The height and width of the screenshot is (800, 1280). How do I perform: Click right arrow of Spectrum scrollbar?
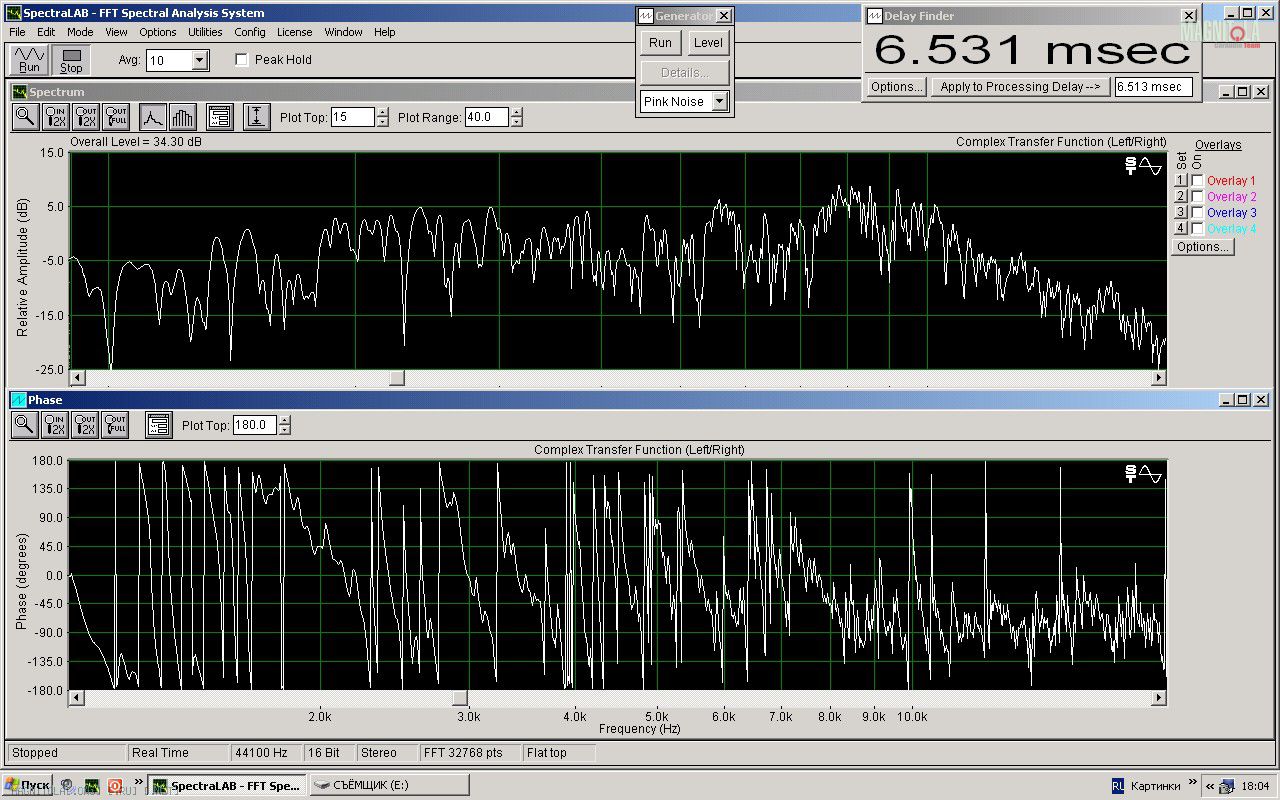tap(1159, 378)
